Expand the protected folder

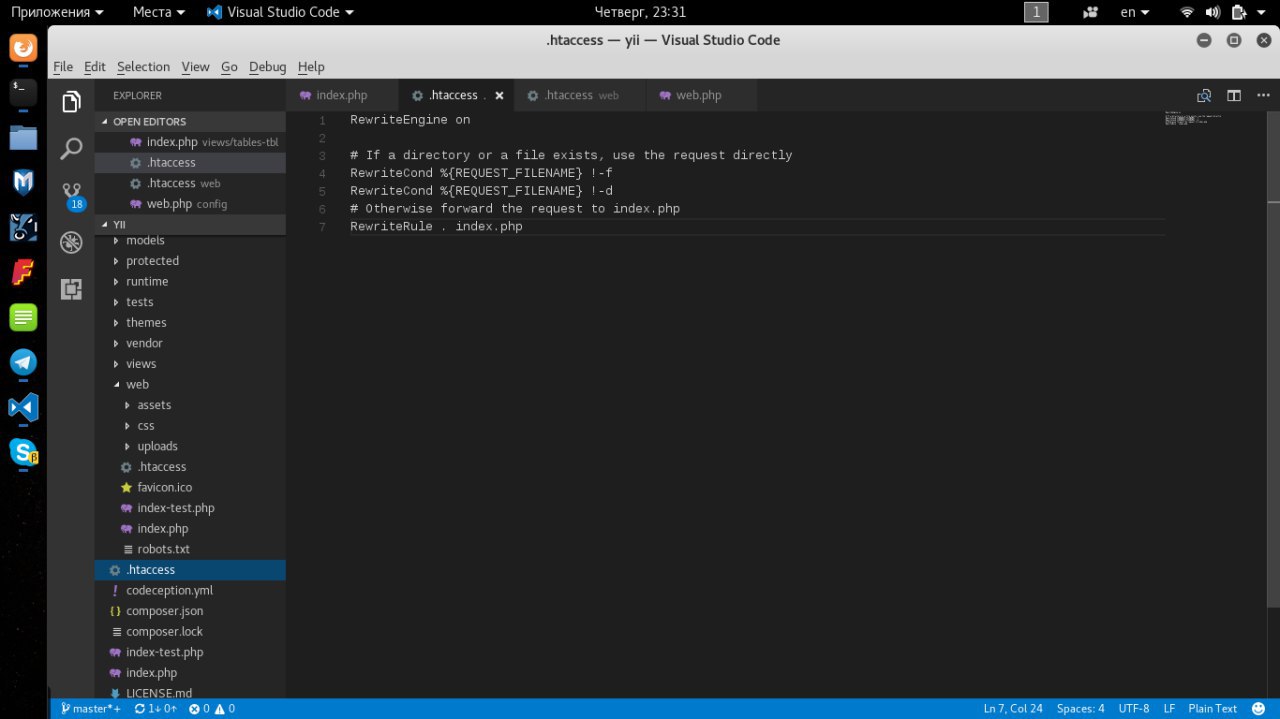pos(190,261)
